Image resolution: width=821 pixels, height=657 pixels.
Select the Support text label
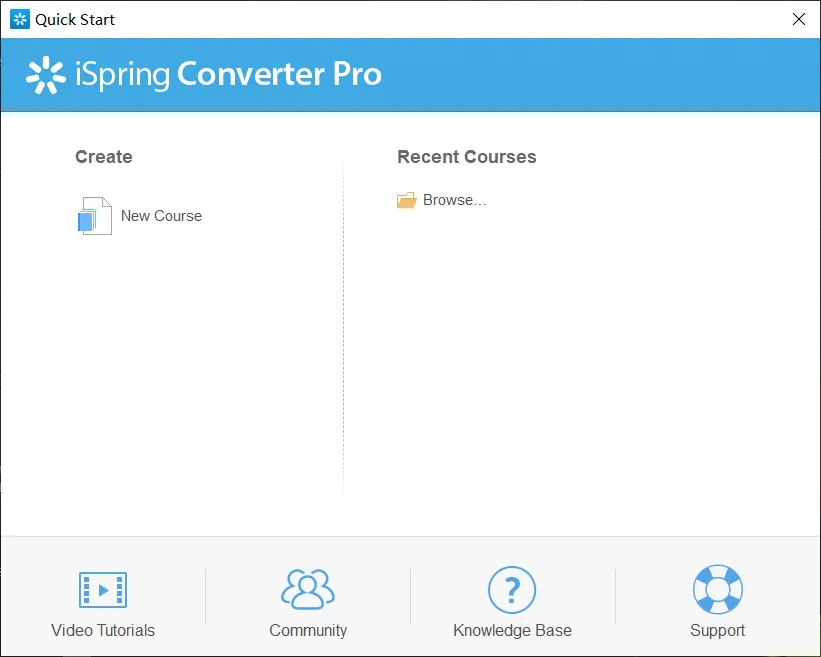[x=717, y=630]
